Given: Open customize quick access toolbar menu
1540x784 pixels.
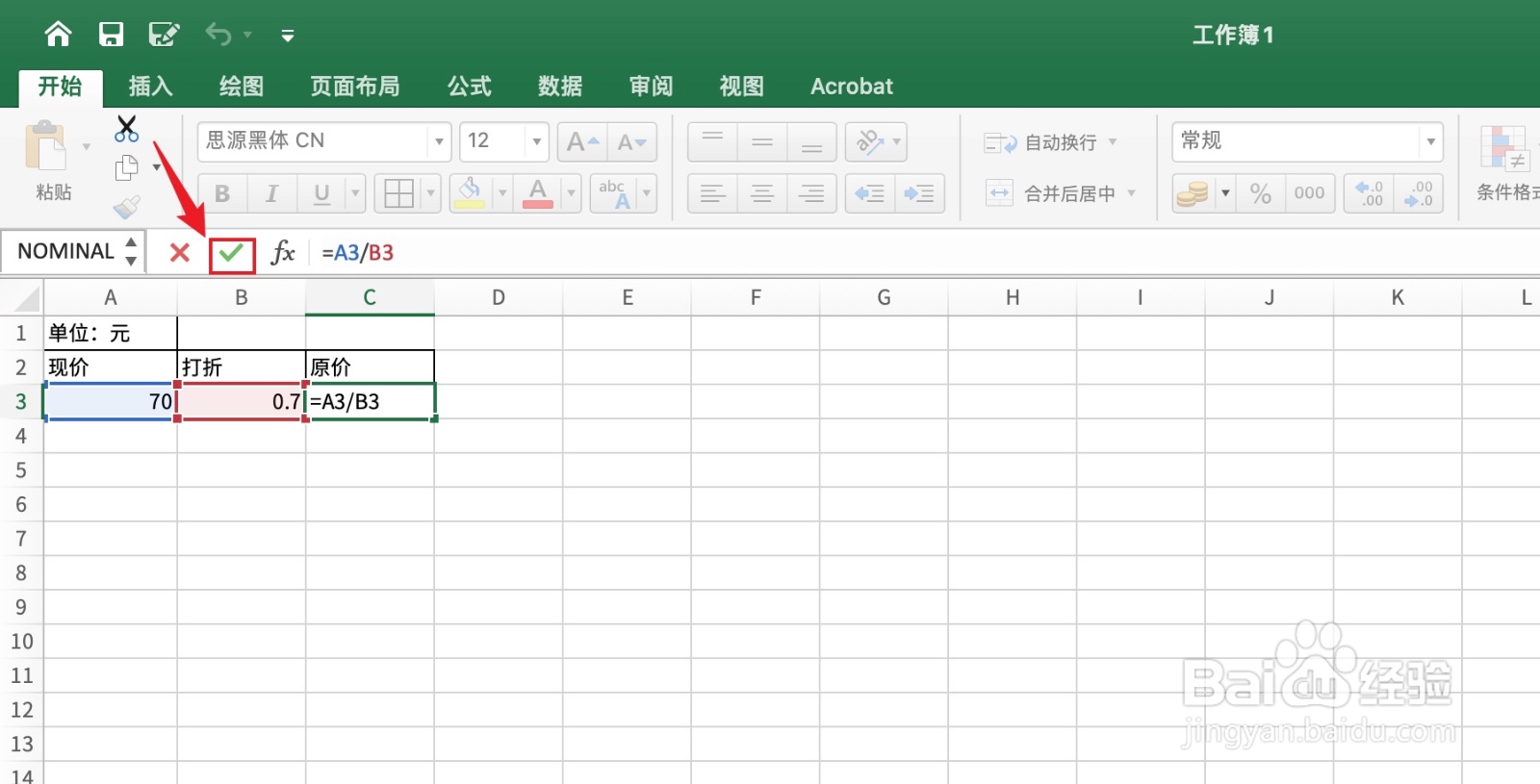Looking at the screenshot, I should coord(287,36).
